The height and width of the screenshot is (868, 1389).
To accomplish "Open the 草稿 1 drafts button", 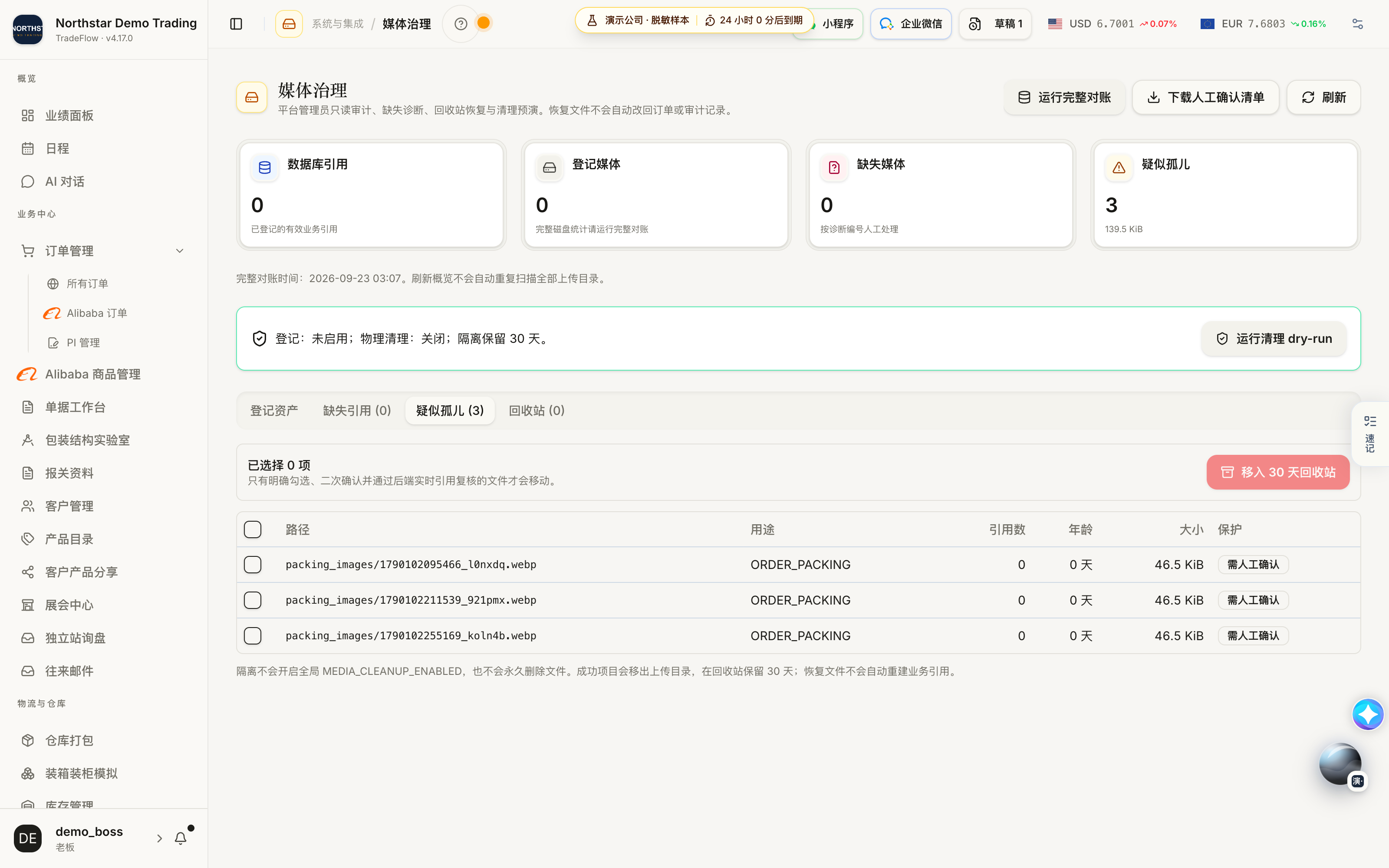I will coord(995,23).
